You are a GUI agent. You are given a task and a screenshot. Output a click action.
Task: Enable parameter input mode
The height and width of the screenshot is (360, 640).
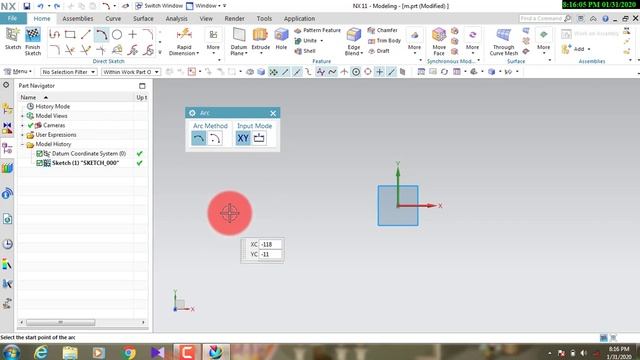259,138
